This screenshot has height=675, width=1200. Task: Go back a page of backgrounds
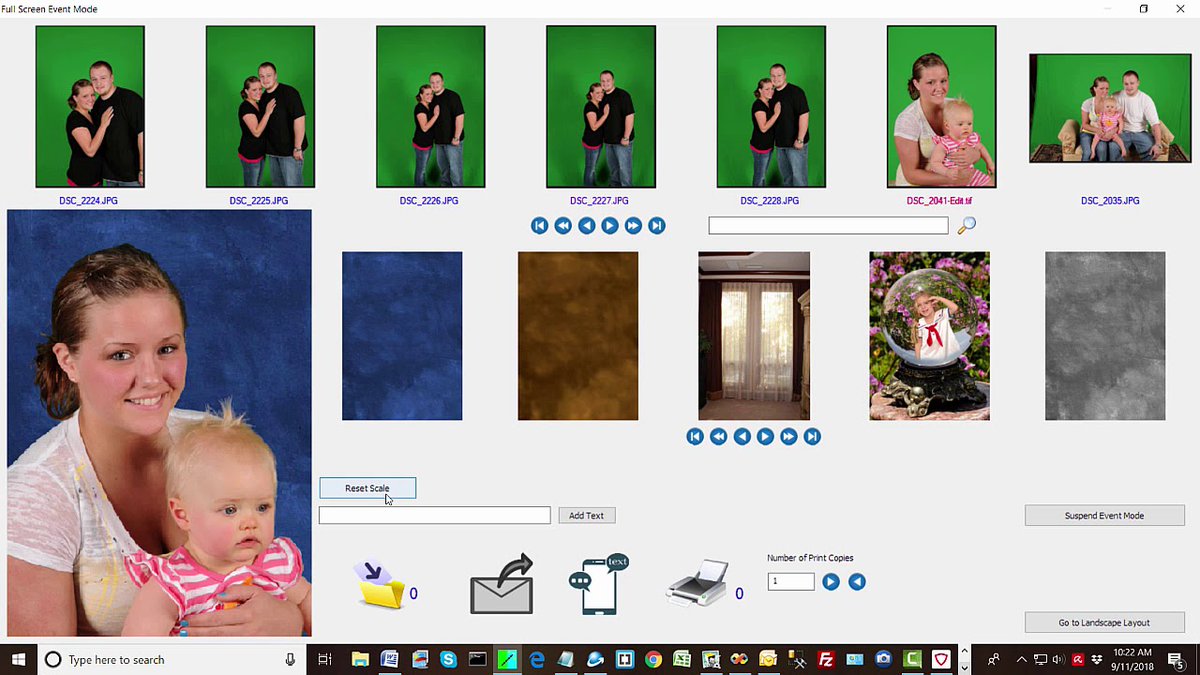tap(718, 436)
